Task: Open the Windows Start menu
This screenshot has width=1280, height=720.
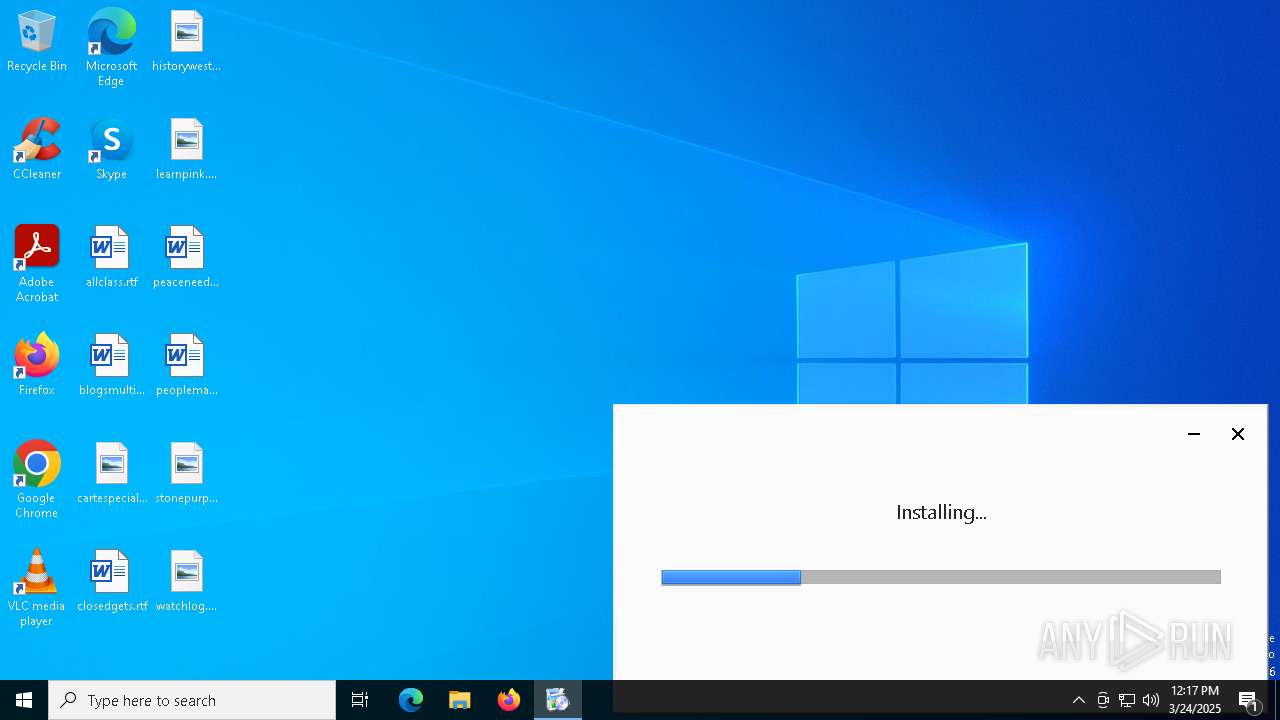Action: point(24,700)
